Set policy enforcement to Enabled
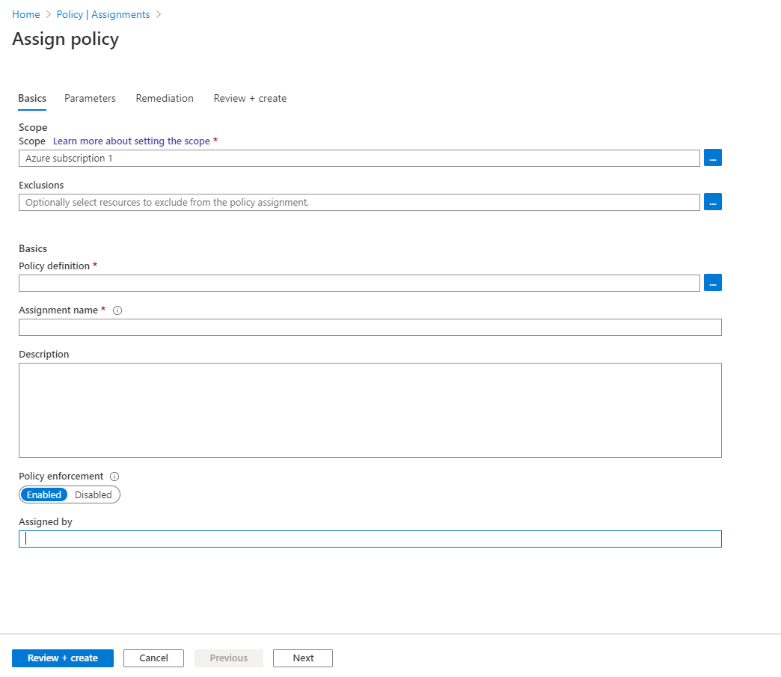The height and width of the screenshot is (677, 781). (x=44, y=495)
